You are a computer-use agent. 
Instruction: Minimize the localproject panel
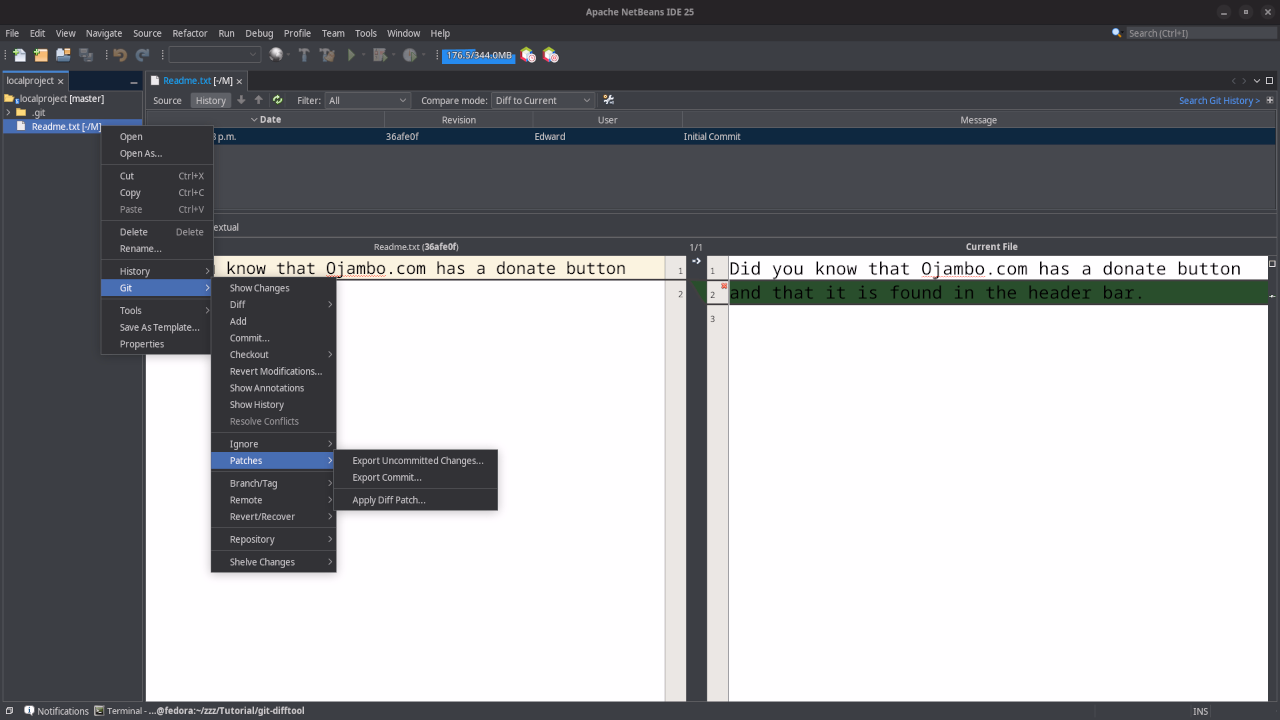(134, 82)
